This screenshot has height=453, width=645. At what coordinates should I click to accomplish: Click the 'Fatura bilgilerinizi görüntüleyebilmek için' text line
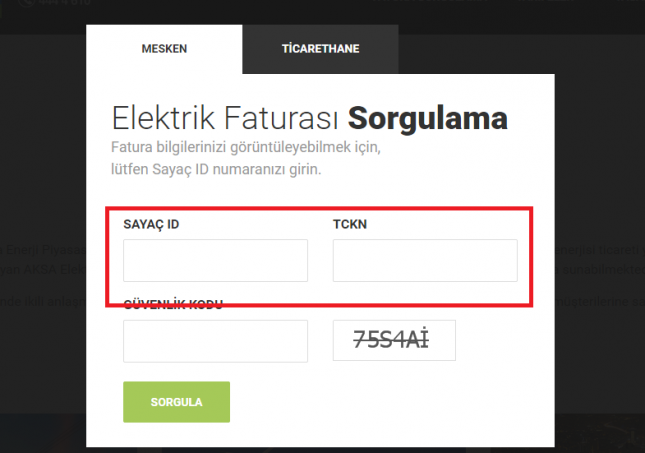[x=247, y=149]
